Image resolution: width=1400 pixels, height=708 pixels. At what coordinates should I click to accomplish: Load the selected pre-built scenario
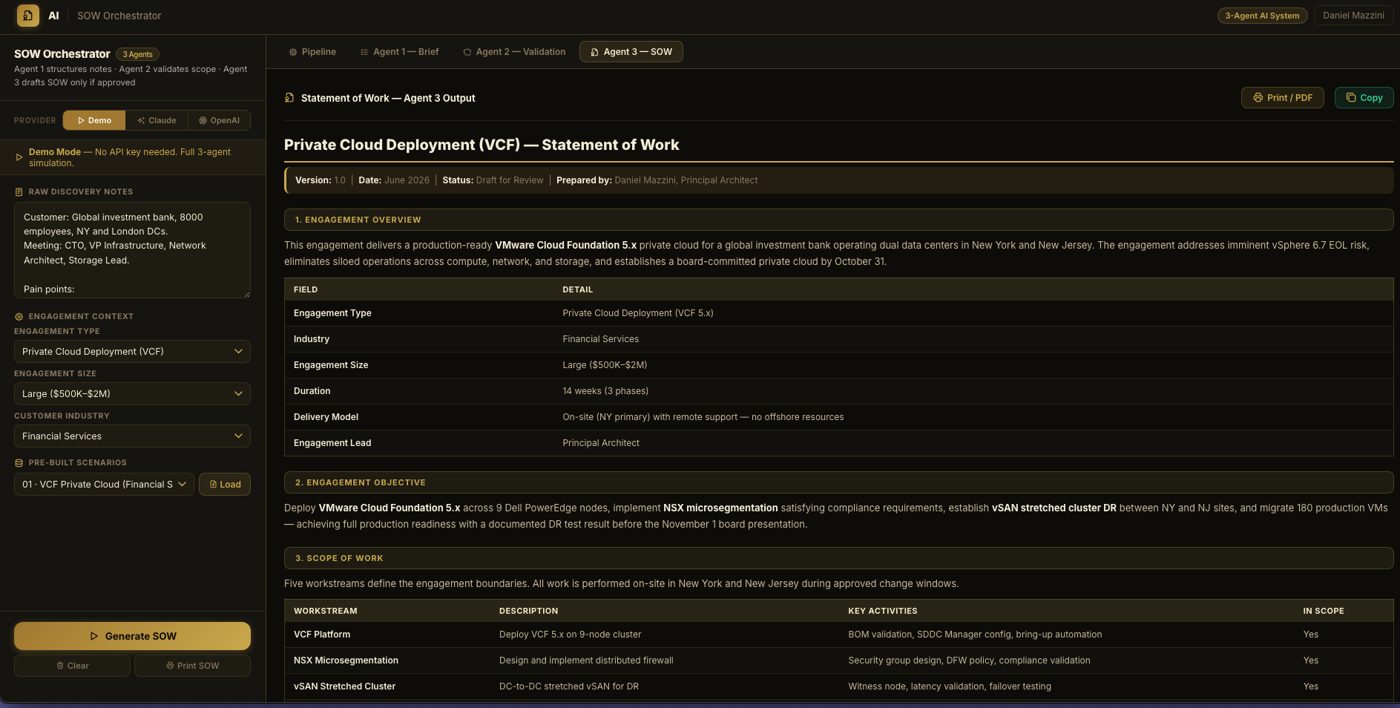(225, 484)
